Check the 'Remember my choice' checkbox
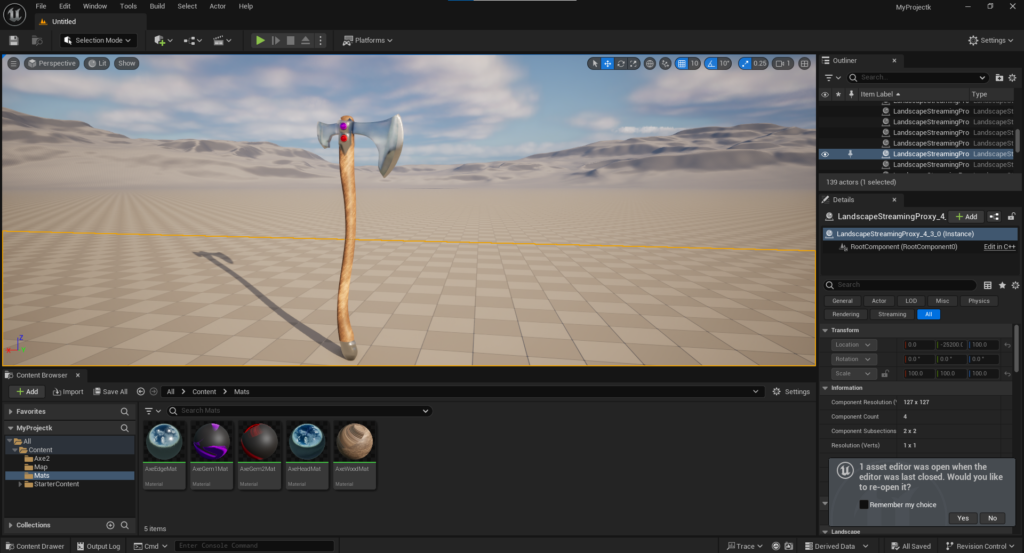The image size is (1024, 553). 864,504
